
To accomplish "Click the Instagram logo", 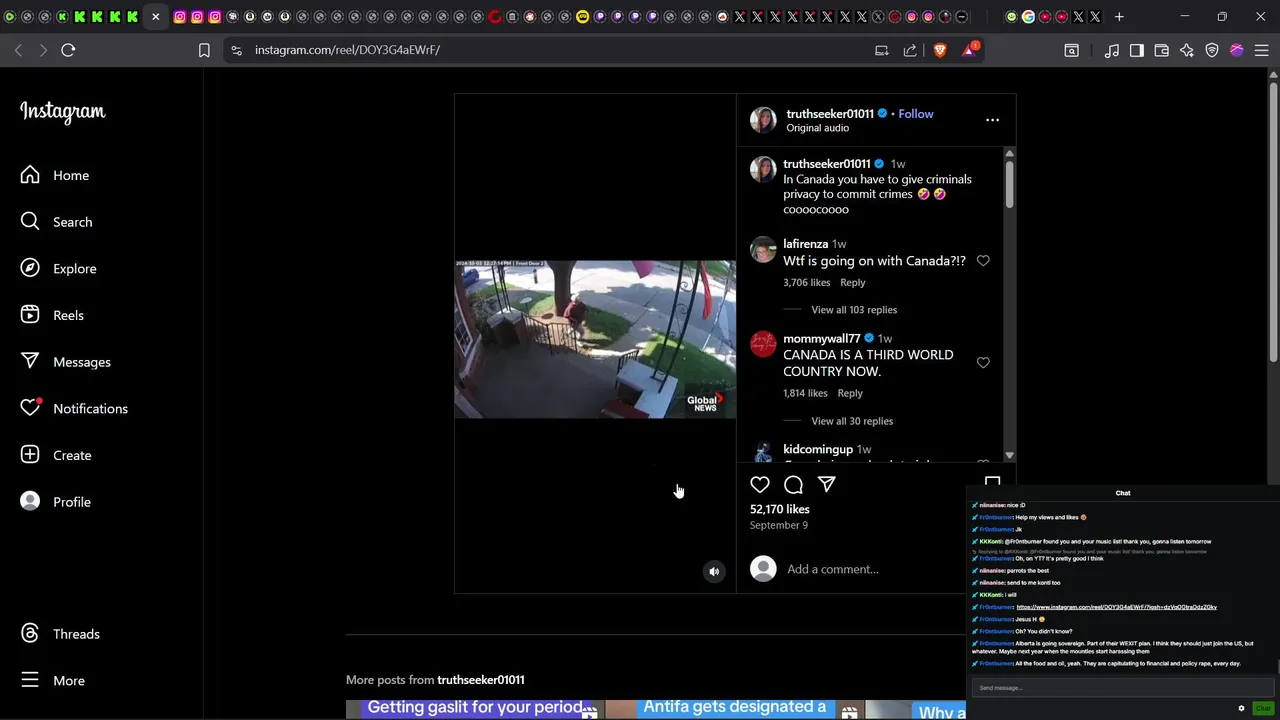I will click(62, 112).
